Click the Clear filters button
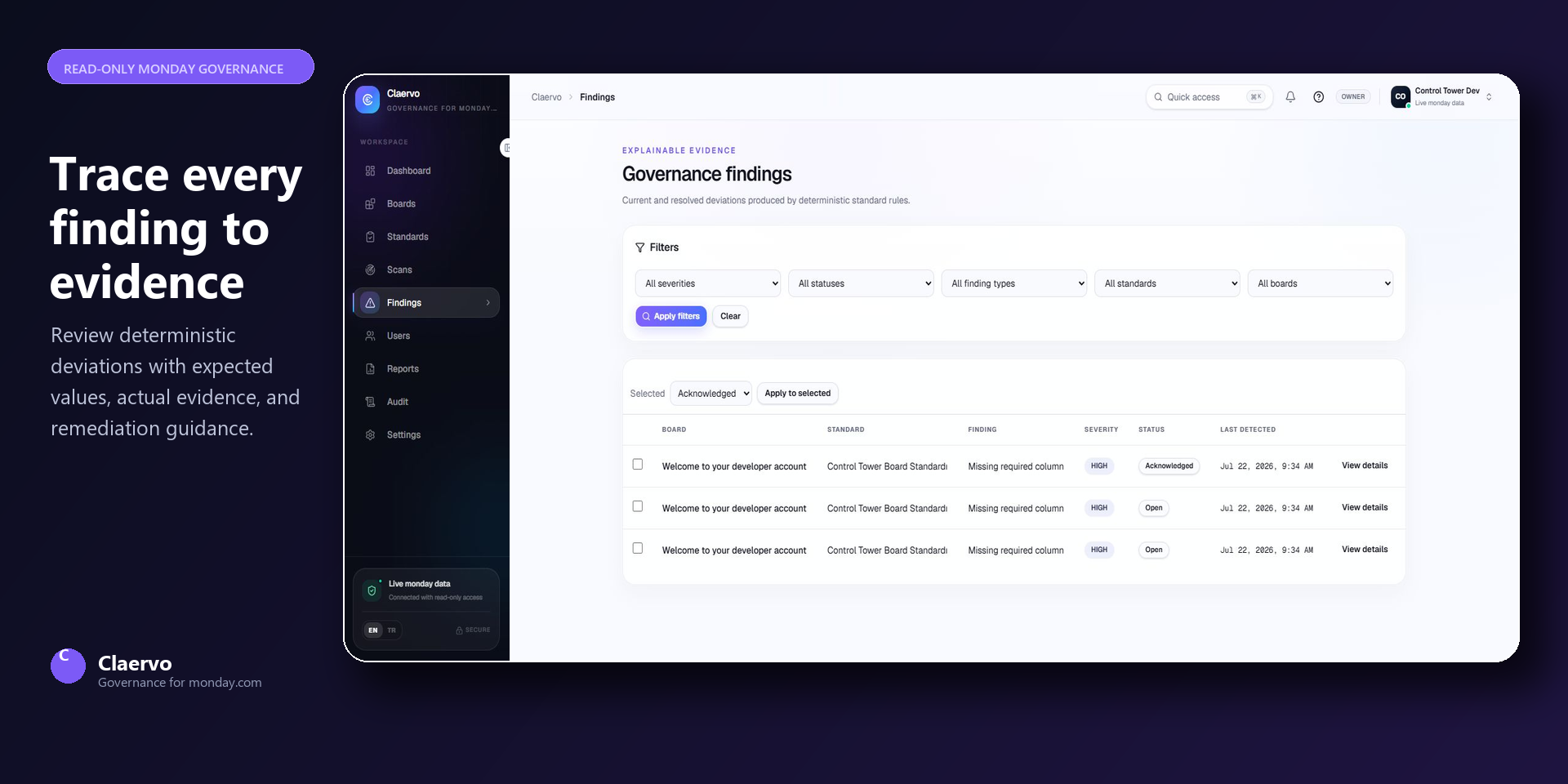The height and width of the screenshot is (784, 1568). click(x=730, y=316)
